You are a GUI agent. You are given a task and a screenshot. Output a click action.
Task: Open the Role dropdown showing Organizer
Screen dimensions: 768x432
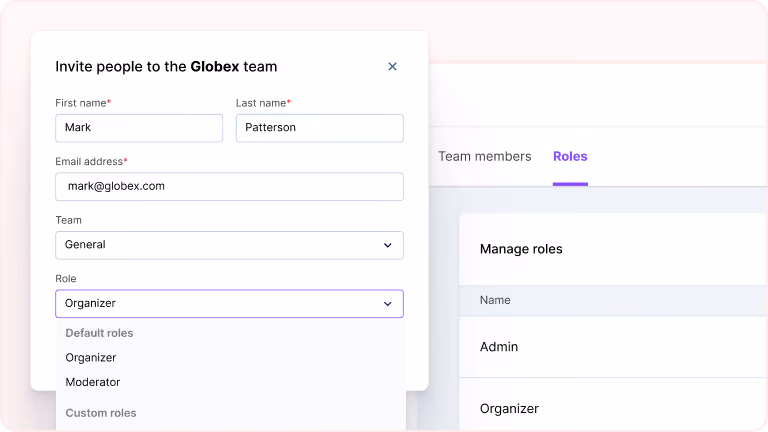tap(229, 304)
